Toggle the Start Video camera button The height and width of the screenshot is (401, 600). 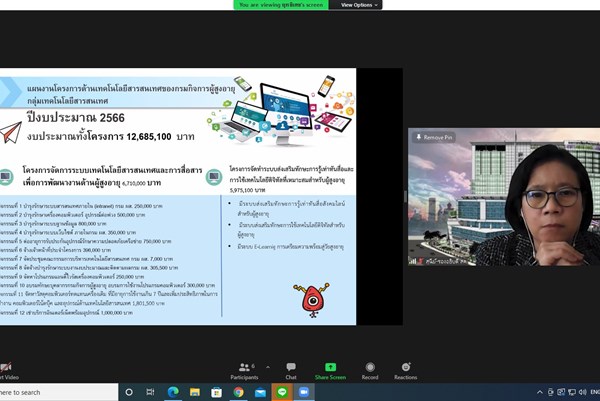[8, 371]
